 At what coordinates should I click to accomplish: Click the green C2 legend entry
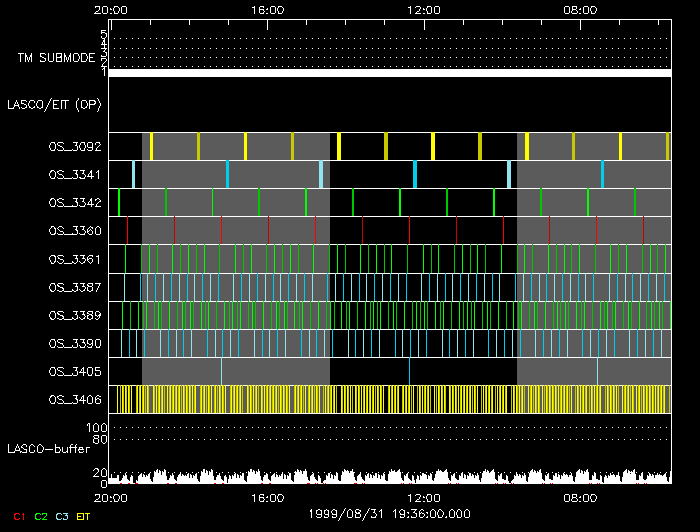point(41,516)
